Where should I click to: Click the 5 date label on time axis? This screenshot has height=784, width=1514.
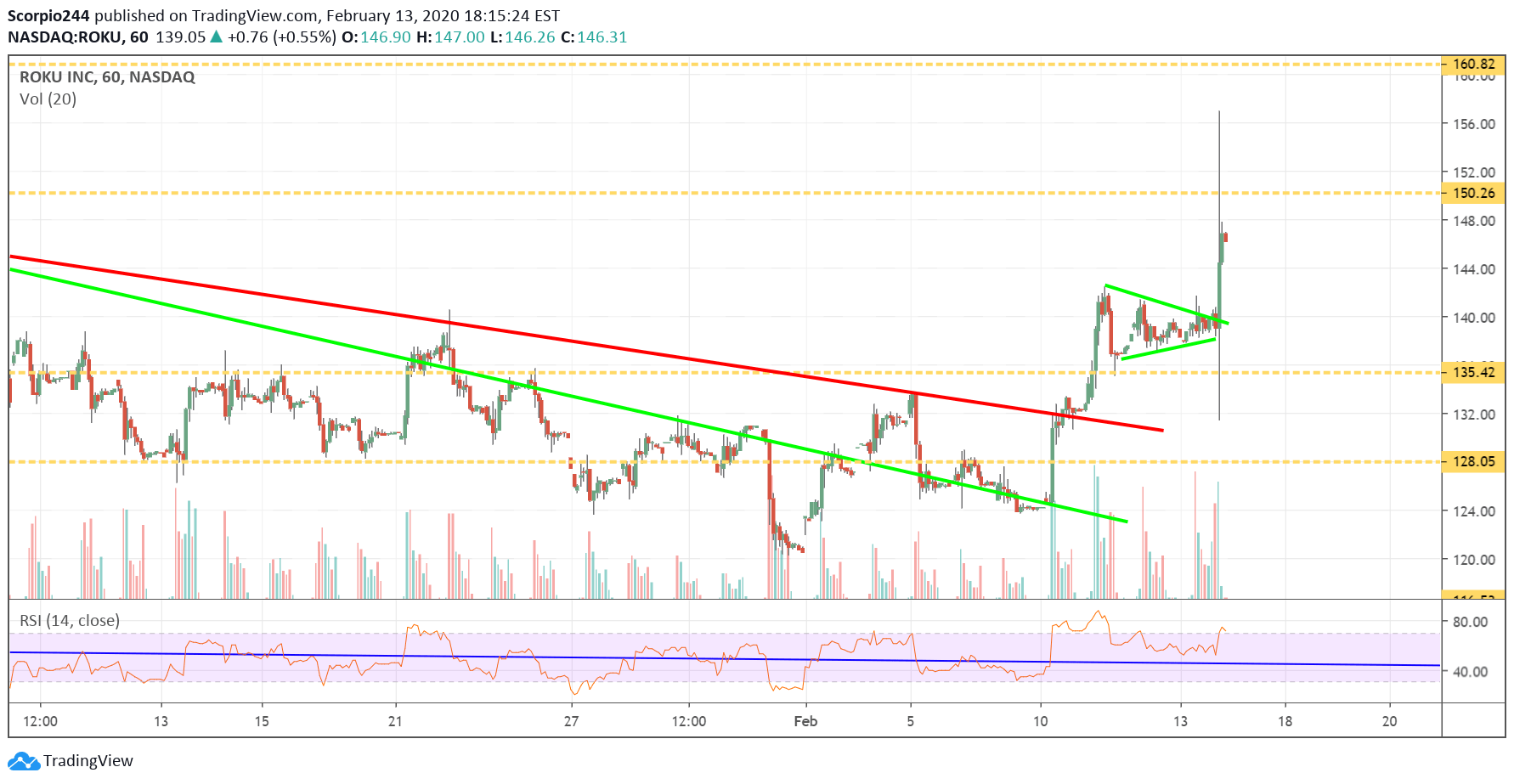coord(911,721)
